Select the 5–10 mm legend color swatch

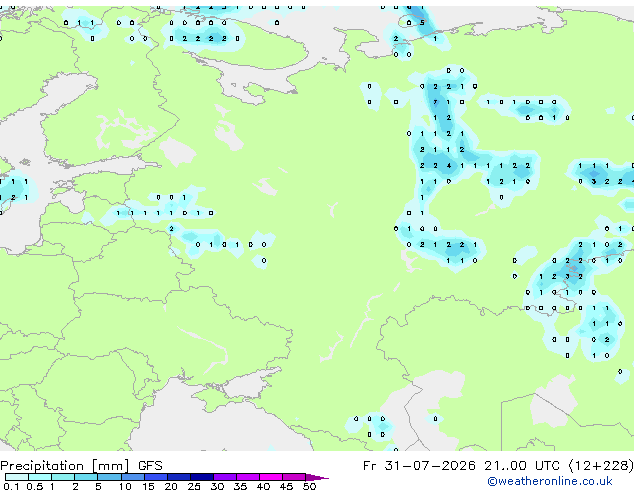(109, 477)
